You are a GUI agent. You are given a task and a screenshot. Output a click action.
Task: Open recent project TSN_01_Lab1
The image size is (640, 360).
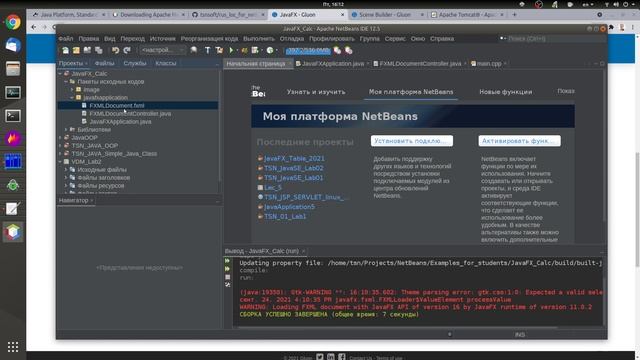(x=285, y=217)
